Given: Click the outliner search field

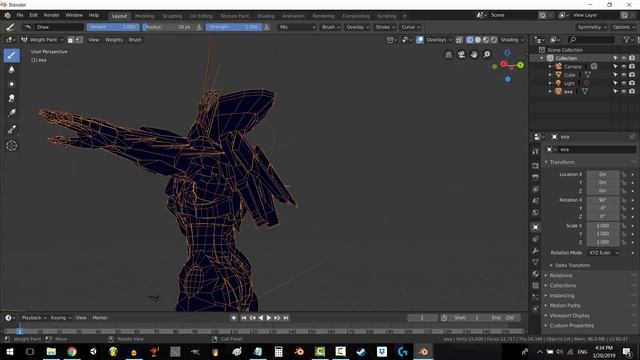Looking at the screenshot, I should pyautogui.click(x=591, y=40).
